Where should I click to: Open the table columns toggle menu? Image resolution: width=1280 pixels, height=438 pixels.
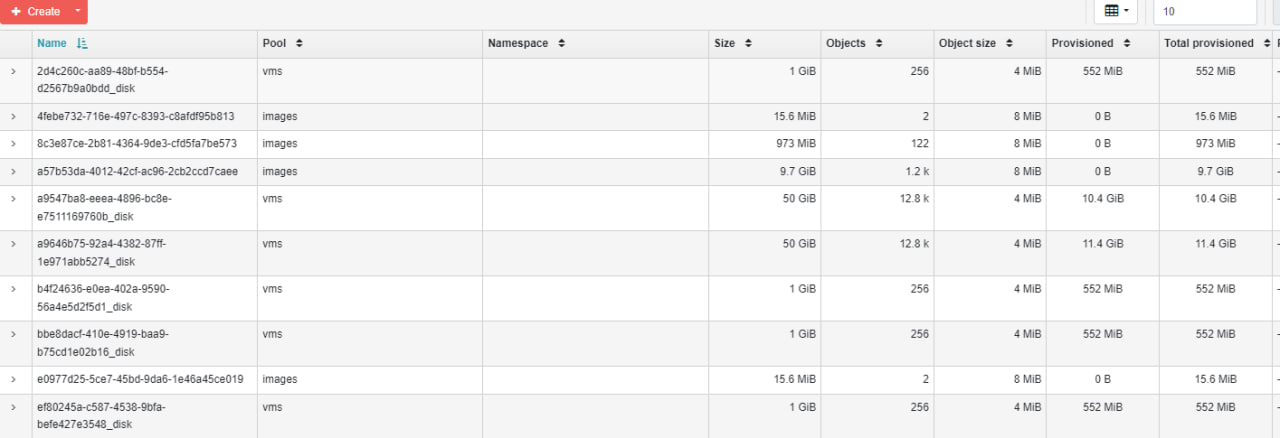click(x=1116, y=11)
